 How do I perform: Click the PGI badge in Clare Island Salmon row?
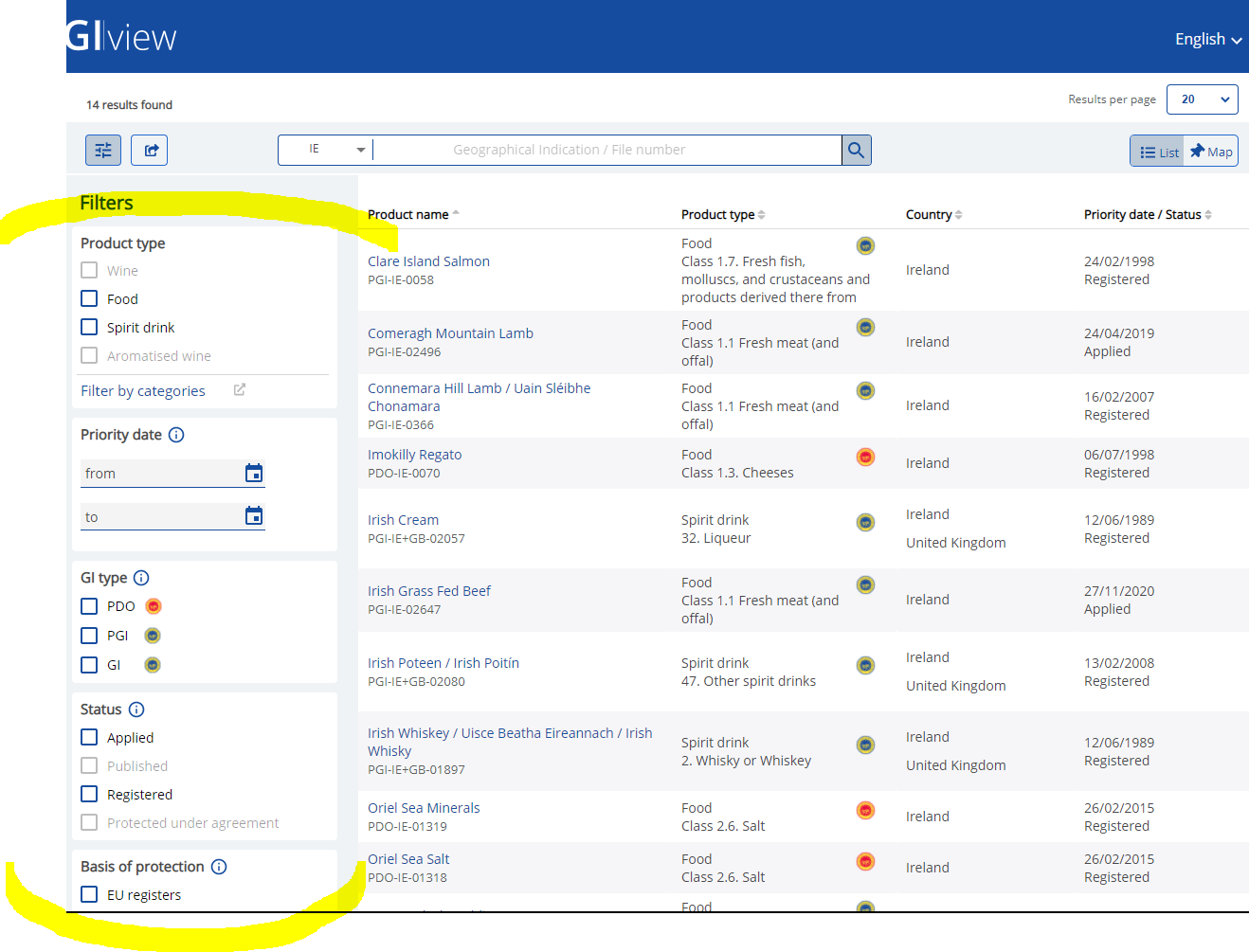865,246
